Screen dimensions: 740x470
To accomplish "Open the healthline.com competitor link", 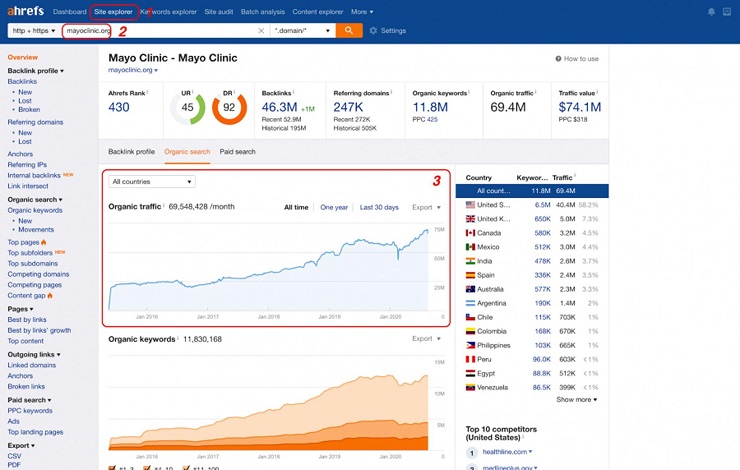I will 505,452.
